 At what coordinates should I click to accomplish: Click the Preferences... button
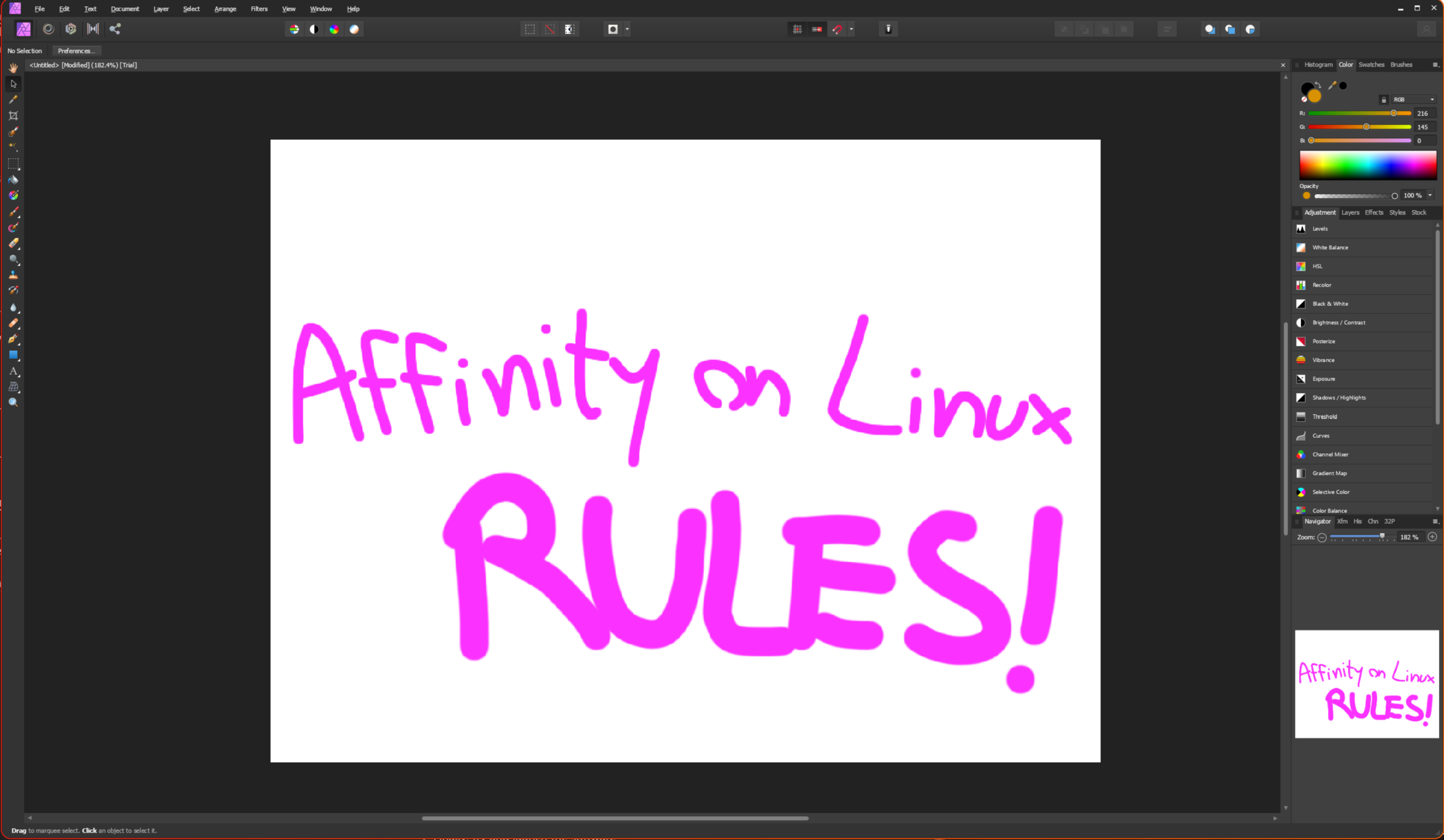tap(76, 51)
